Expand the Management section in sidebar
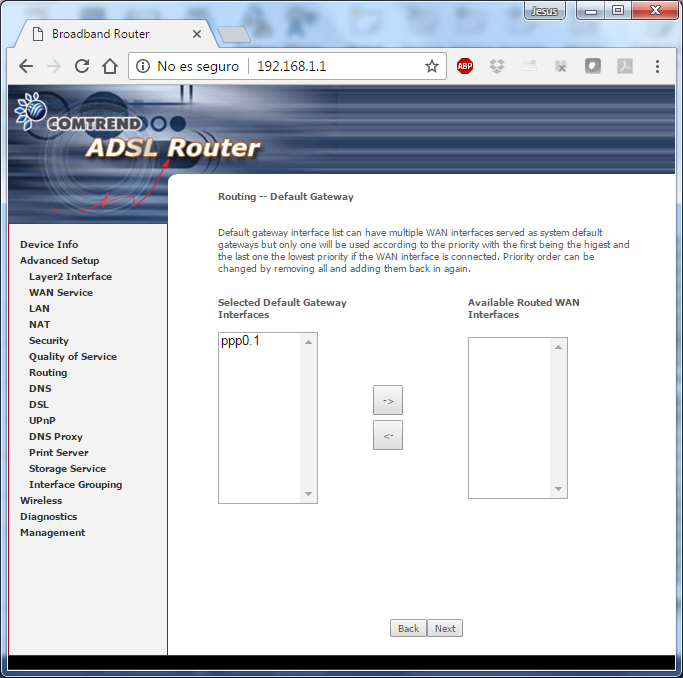 [53, 532]
